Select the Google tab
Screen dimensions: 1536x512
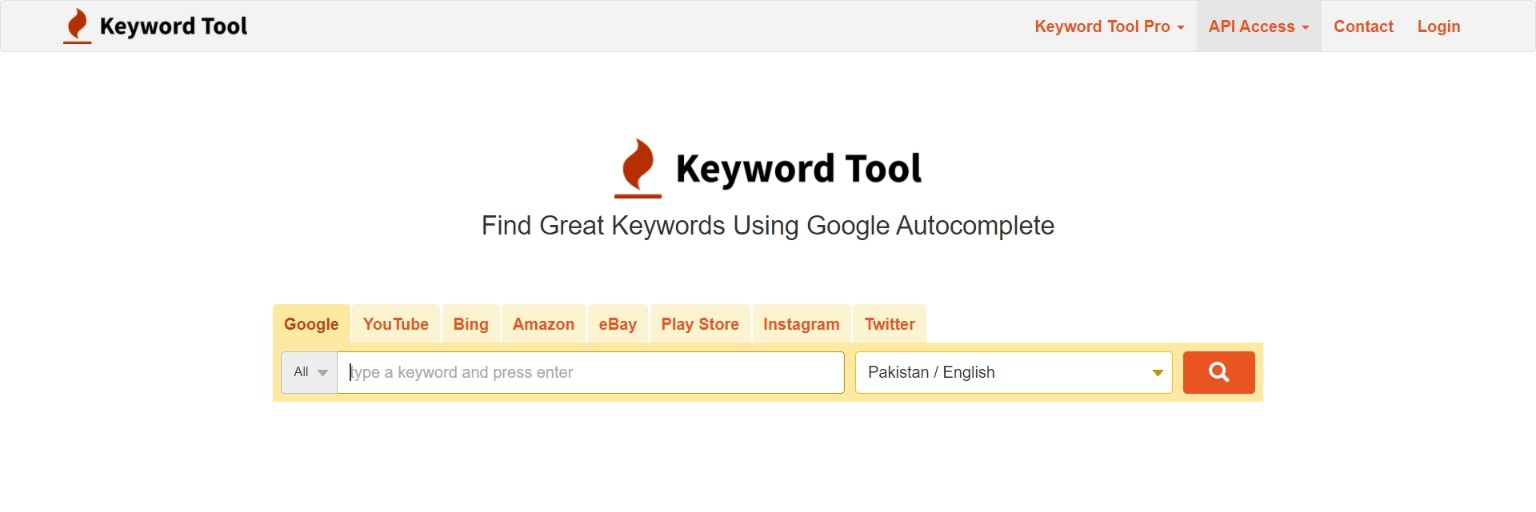coord(311,324)
